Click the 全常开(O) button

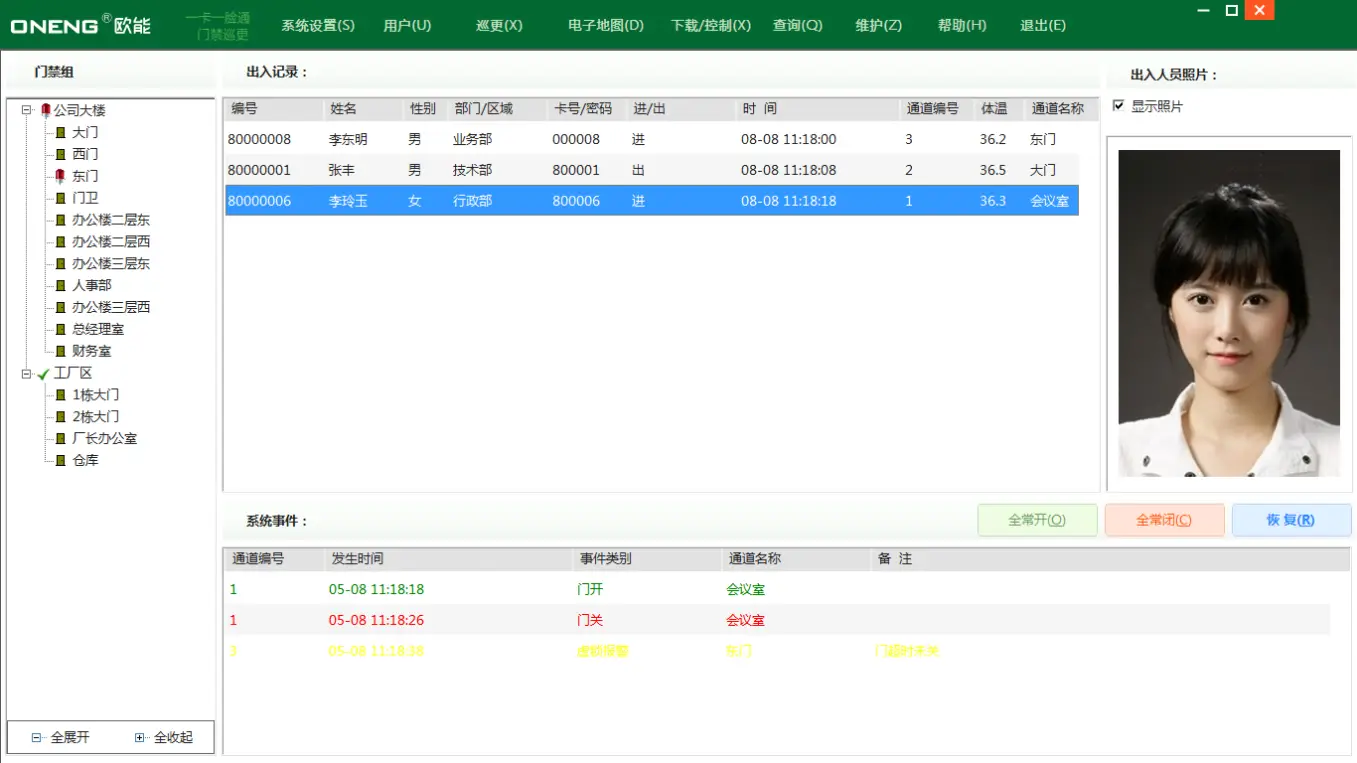(x=1037, y=519)
